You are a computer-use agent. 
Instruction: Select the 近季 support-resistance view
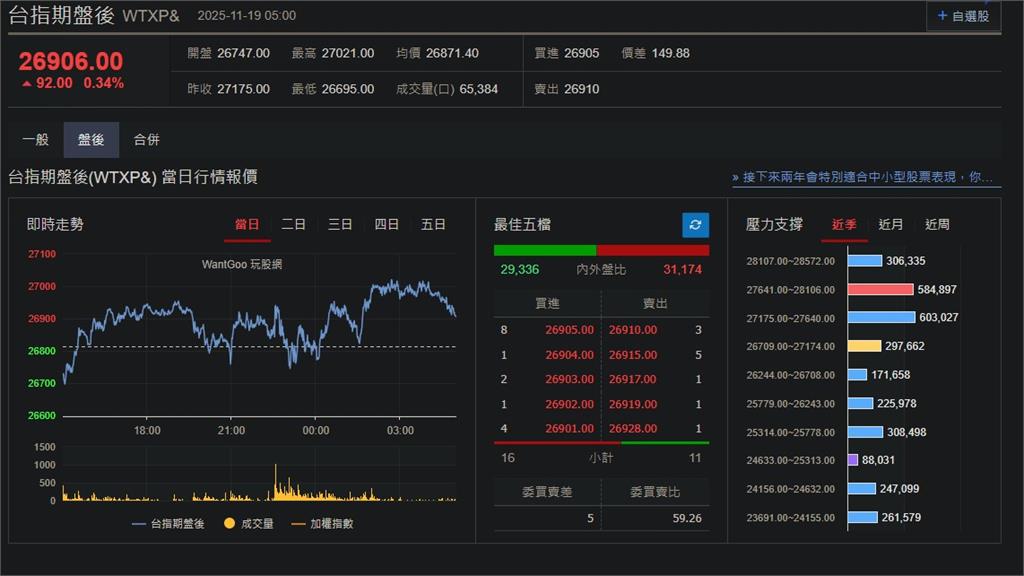point(844,224)
